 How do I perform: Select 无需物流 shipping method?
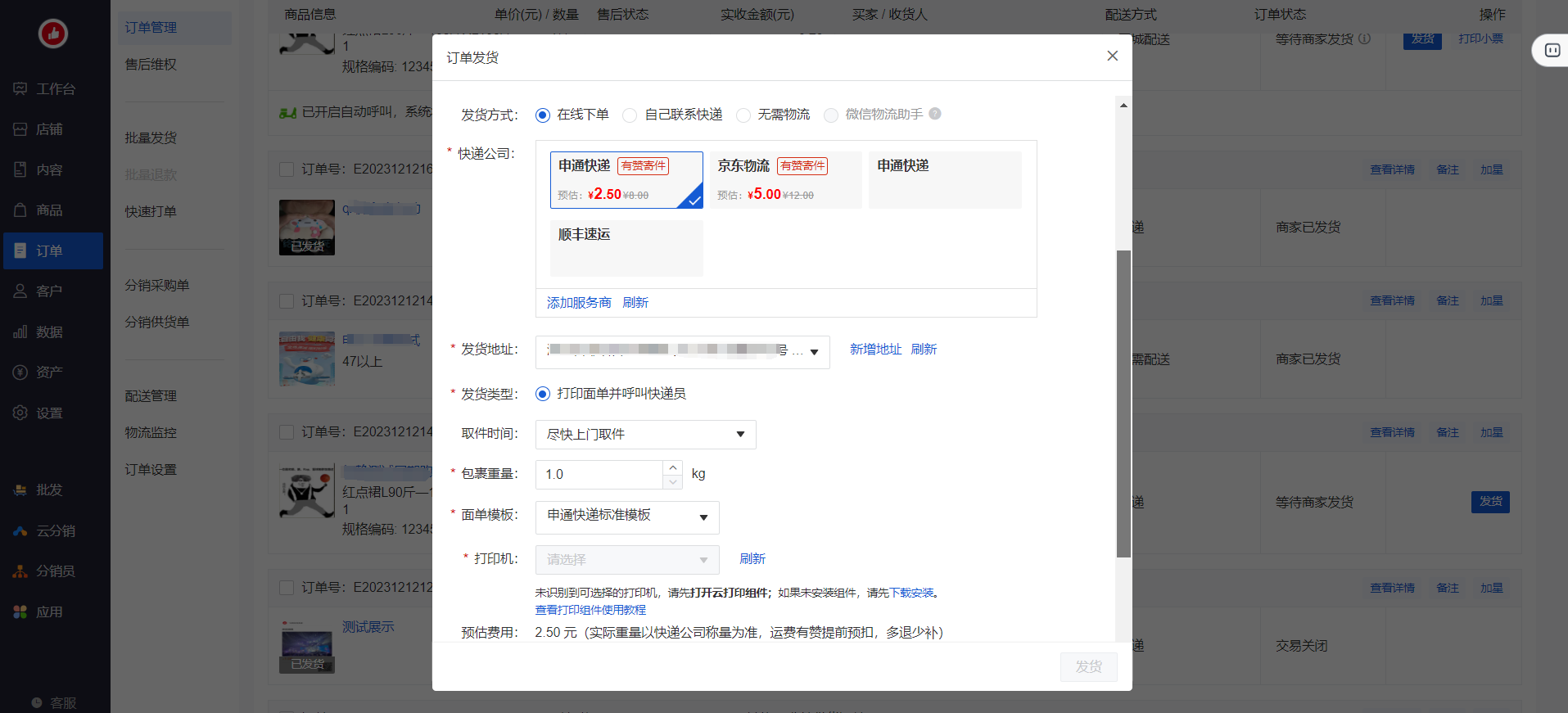coord(743,115)
